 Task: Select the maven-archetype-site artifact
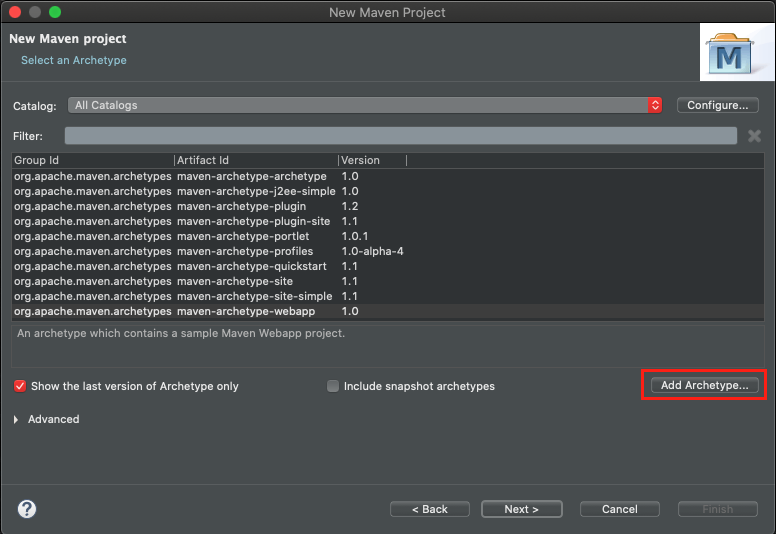(235, 281)
